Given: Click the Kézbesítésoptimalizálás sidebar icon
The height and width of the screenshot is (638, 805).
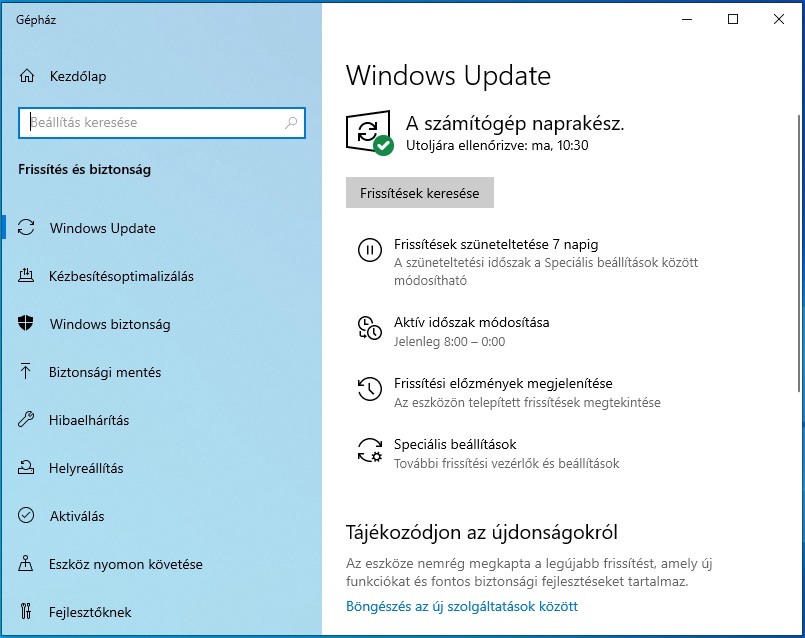Looking at the screenshot, I should [x=26, y=276].
